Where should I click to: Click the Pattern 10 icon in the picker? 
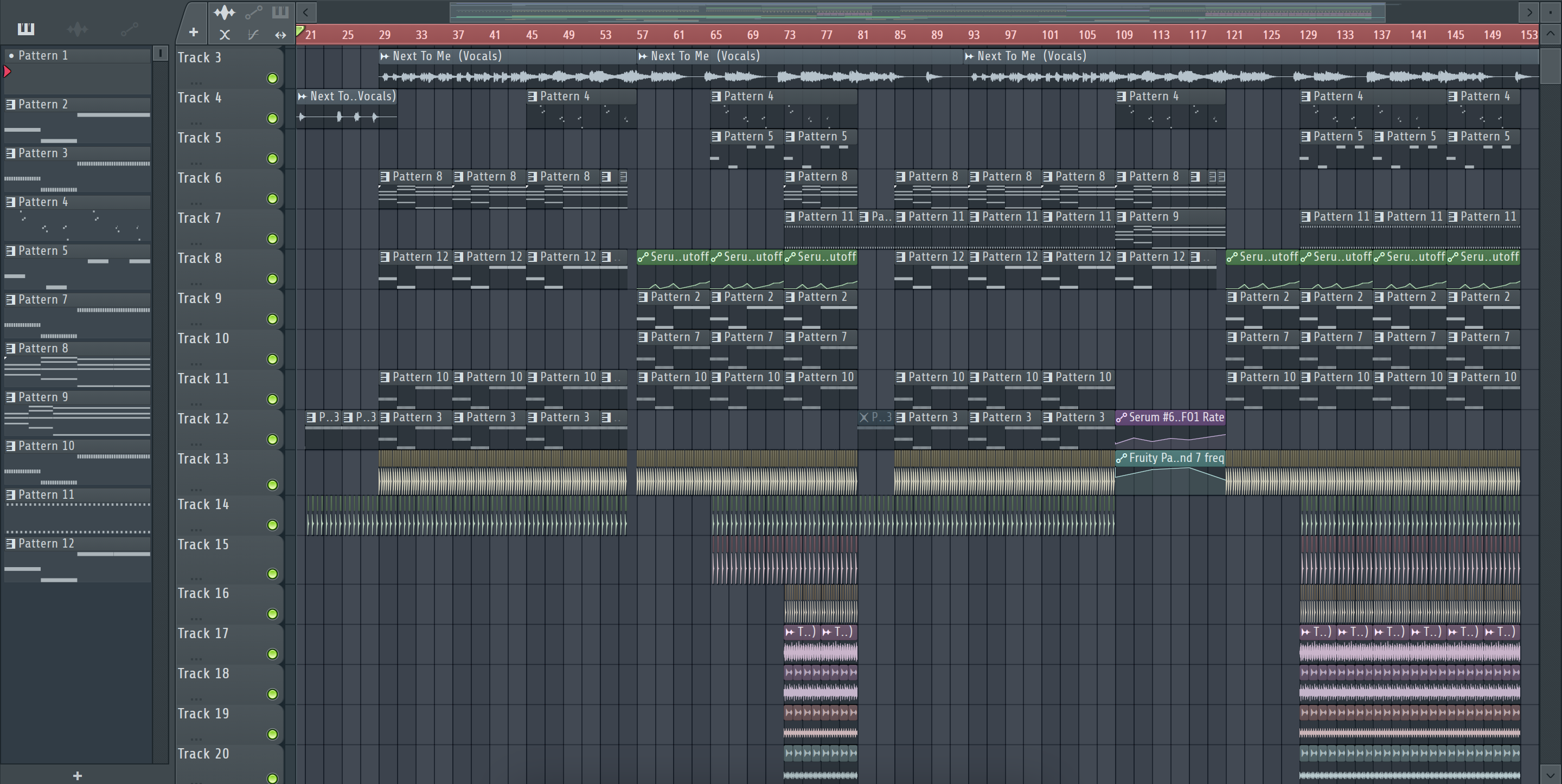click(10, 446)
